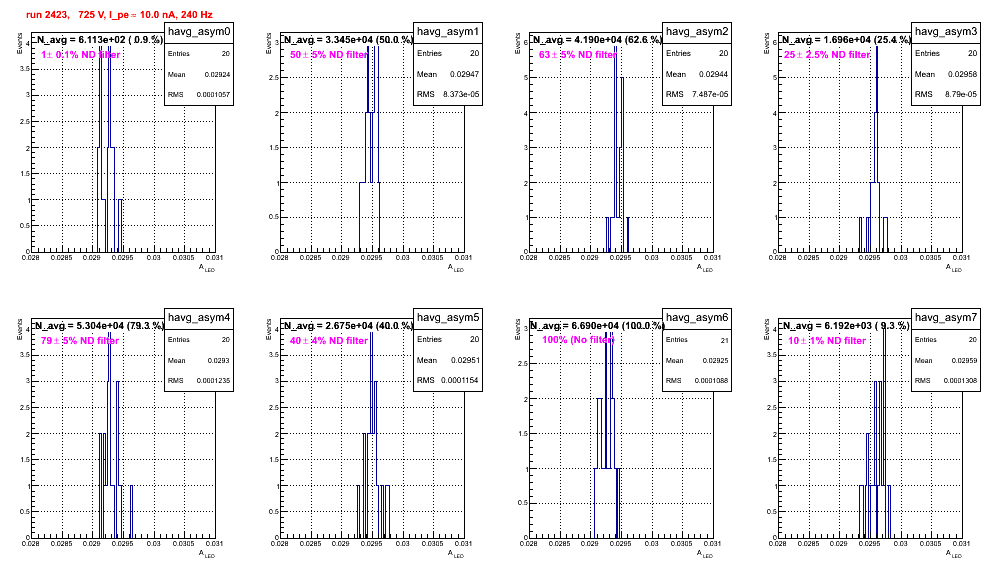The width and height of the screenshot is (996, 572).
Task: Click the Mean value 0.02944
Action: [714, 74]
